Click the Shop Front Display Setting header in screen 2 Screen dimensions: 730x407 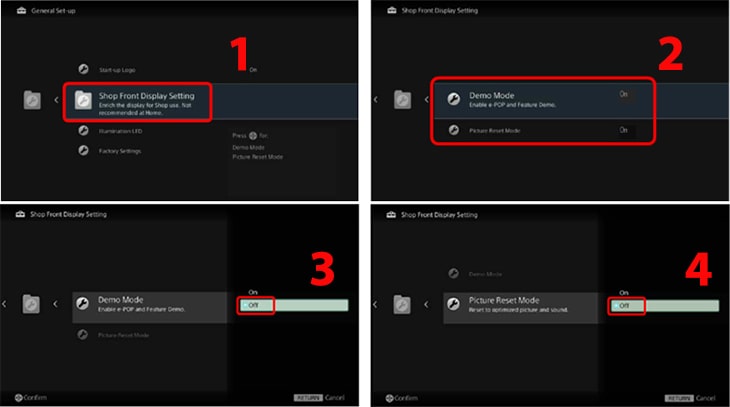click(x=439, y=10)
